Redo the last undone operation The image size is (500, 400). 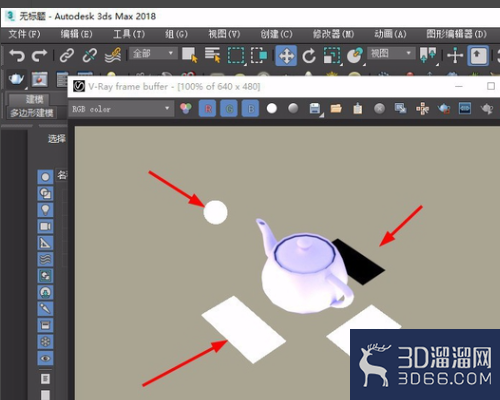(x=39, y=55)
